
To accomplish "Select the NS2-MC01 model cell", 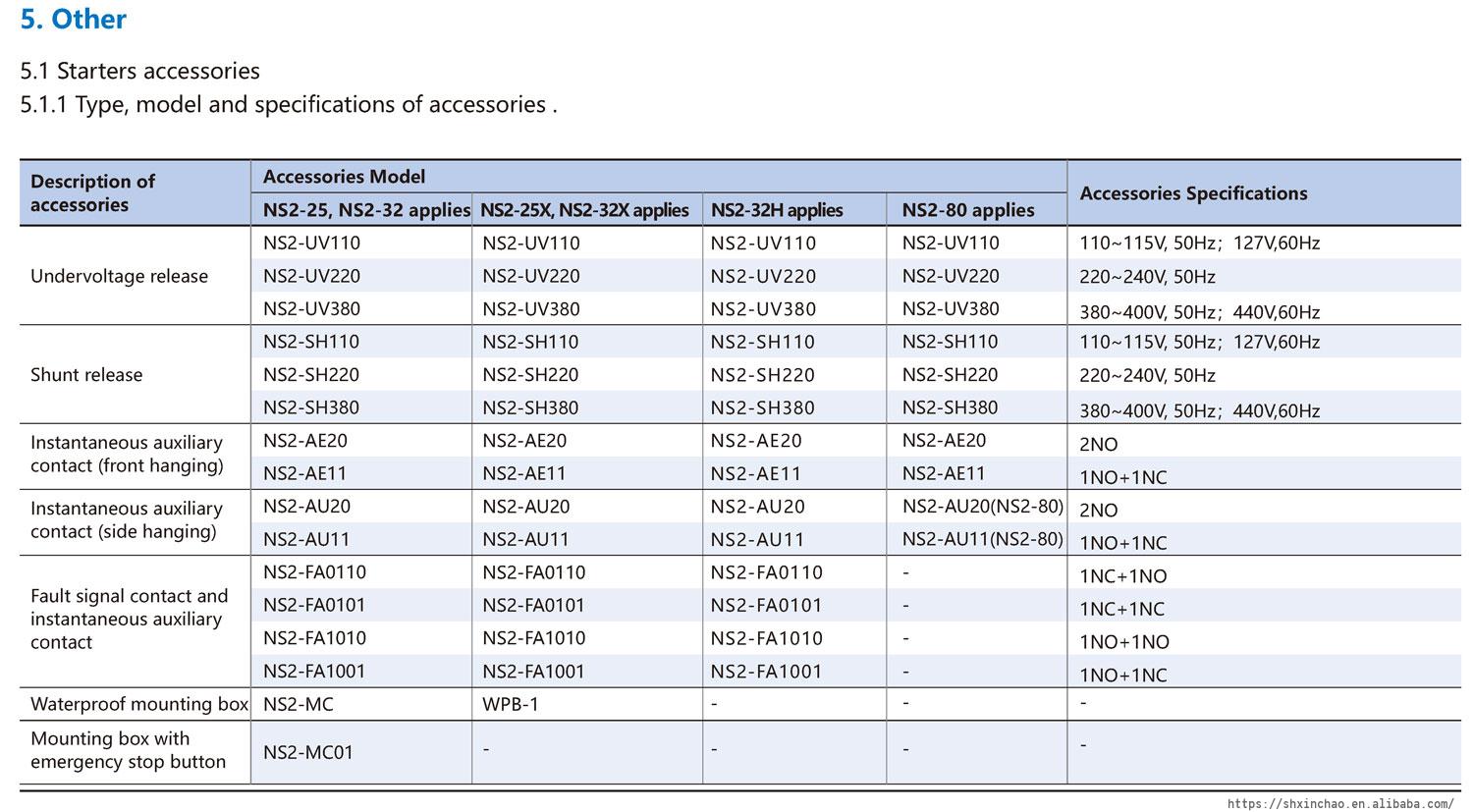I will (x=308, y=752).
